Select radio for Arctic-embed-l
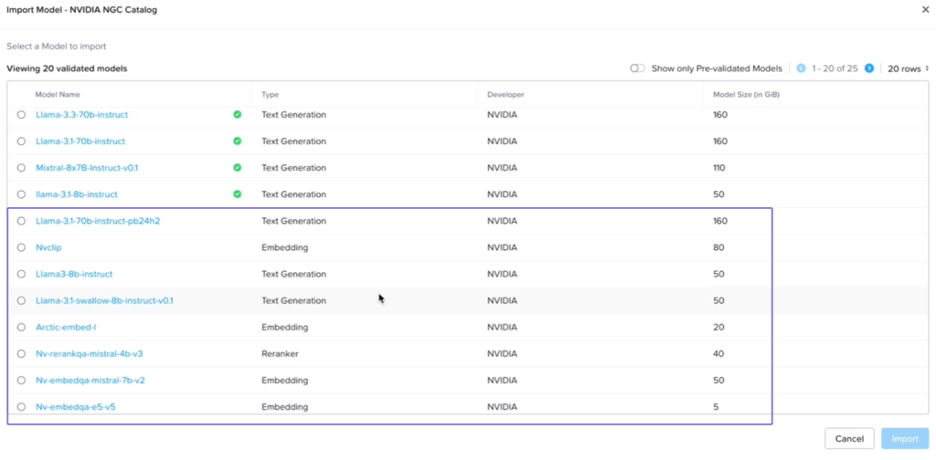This screenshot has height=460, width=936. (x=21, y=327)
